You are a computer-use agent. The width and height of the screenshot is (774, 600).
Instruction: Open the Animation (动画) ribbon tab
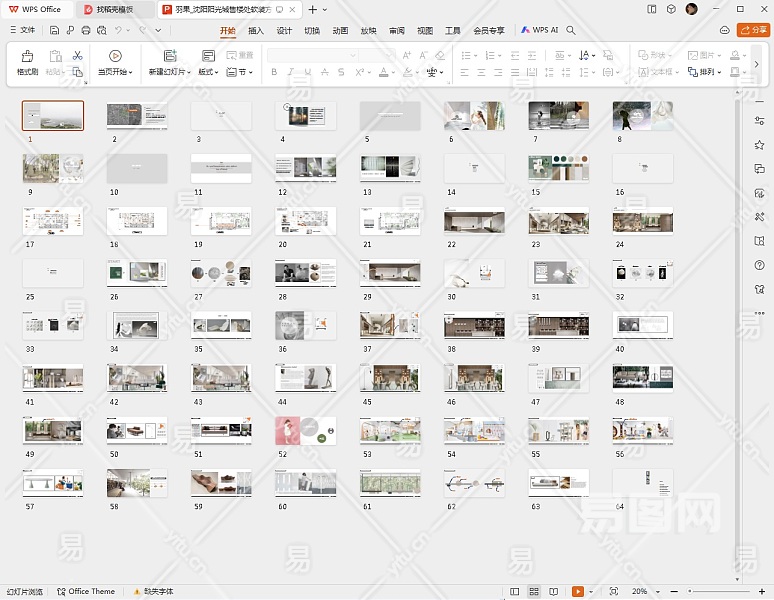(340, 31)
